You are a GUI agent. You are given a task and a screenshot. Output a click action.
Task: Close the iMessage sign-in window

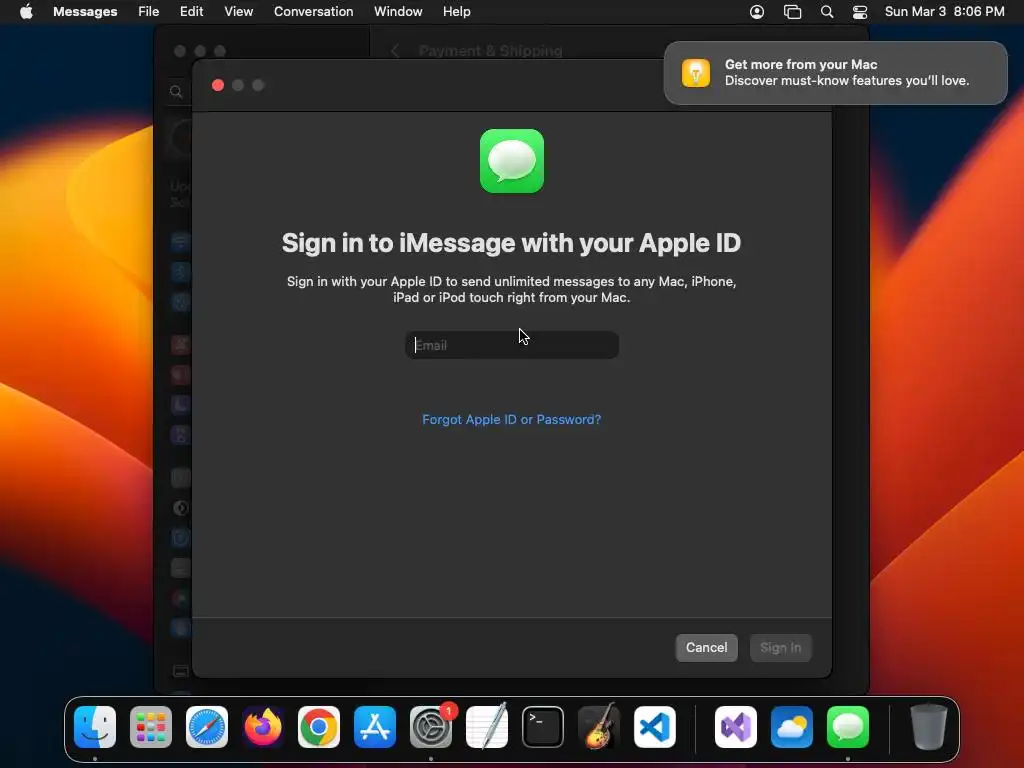218,86
